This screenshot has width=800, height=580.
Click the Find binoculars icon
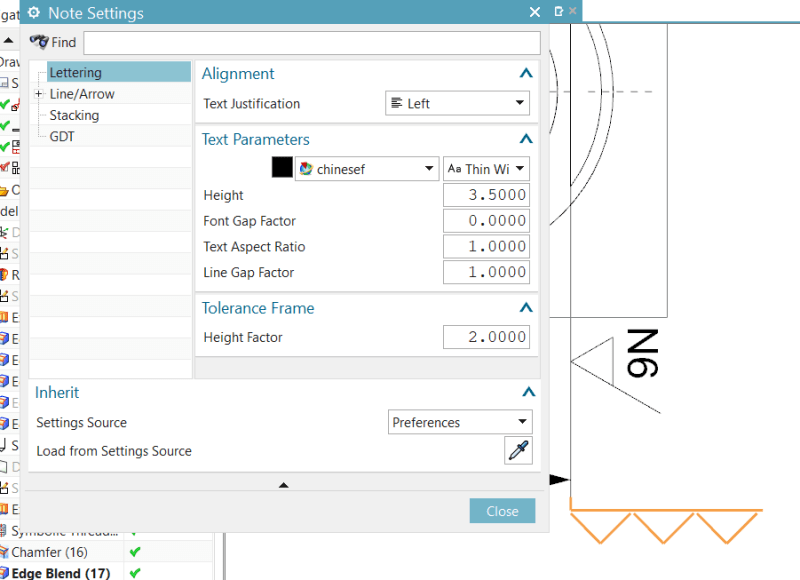pyautogui.click(x=39, y=42)
